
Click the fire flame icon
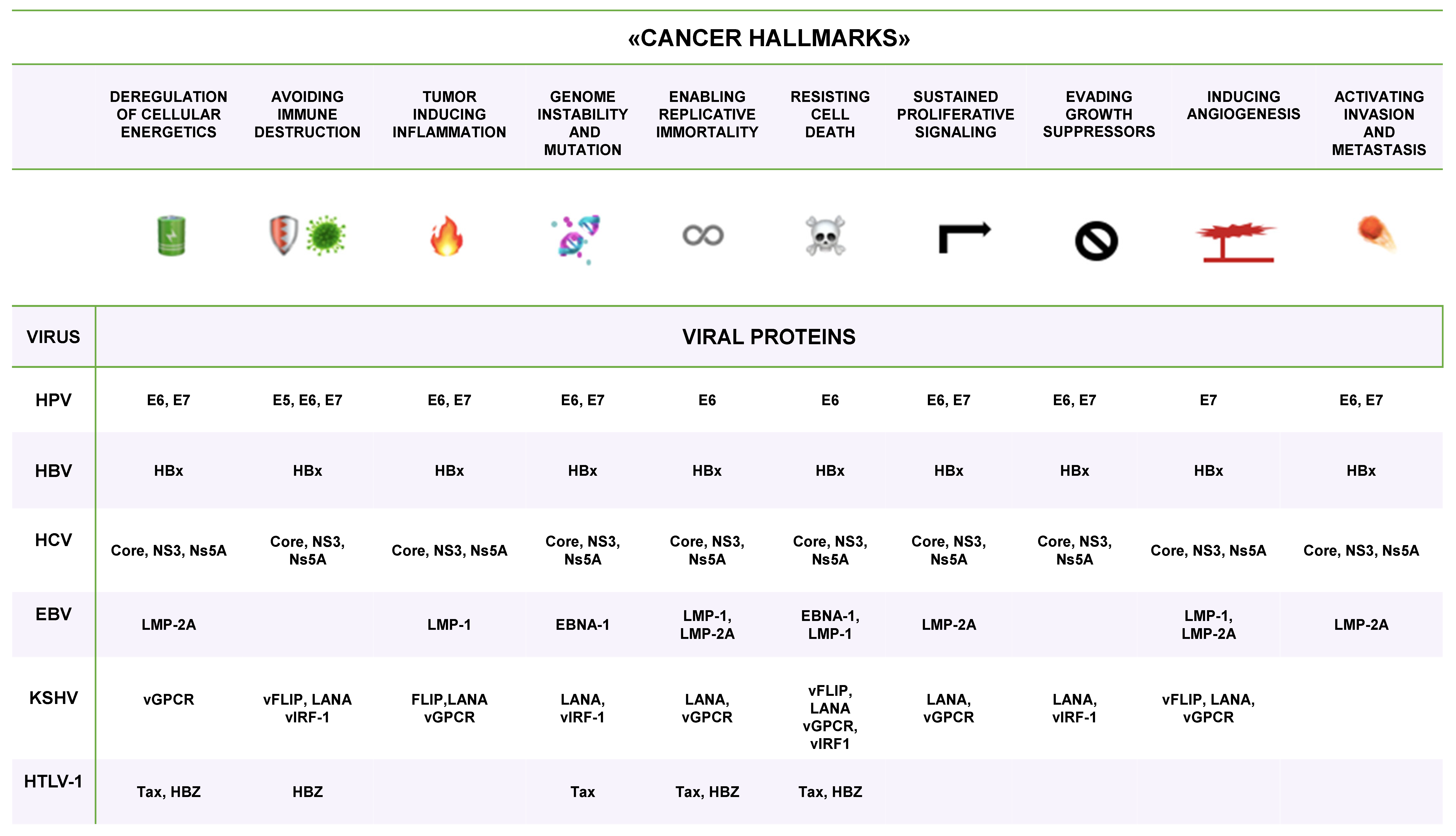point(447,236)
